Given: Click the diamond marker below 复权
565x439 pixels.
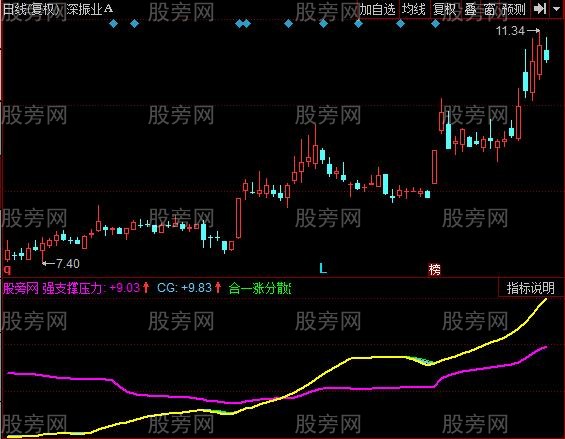Looking at the screenshot, I should [435, 24].
